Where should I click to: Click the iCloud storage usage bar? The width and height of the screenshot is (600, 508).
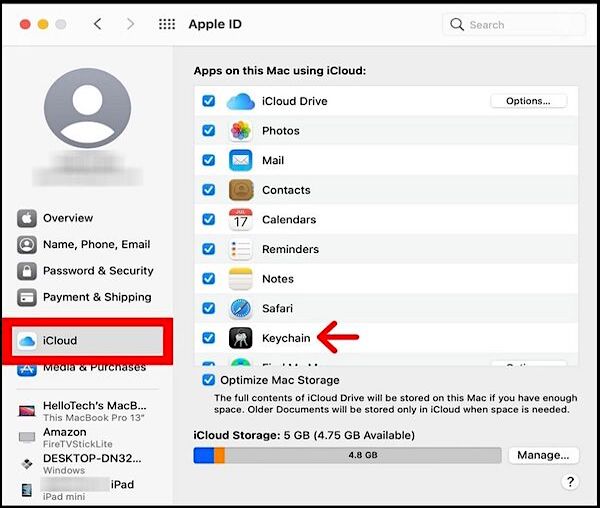tap(347, 455)
